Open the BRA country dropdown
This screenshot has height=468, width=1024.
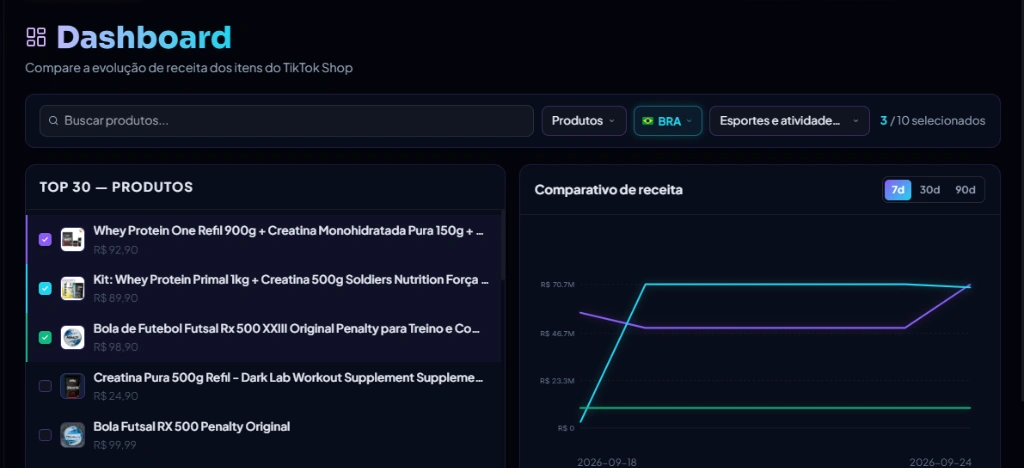point(667,121)
